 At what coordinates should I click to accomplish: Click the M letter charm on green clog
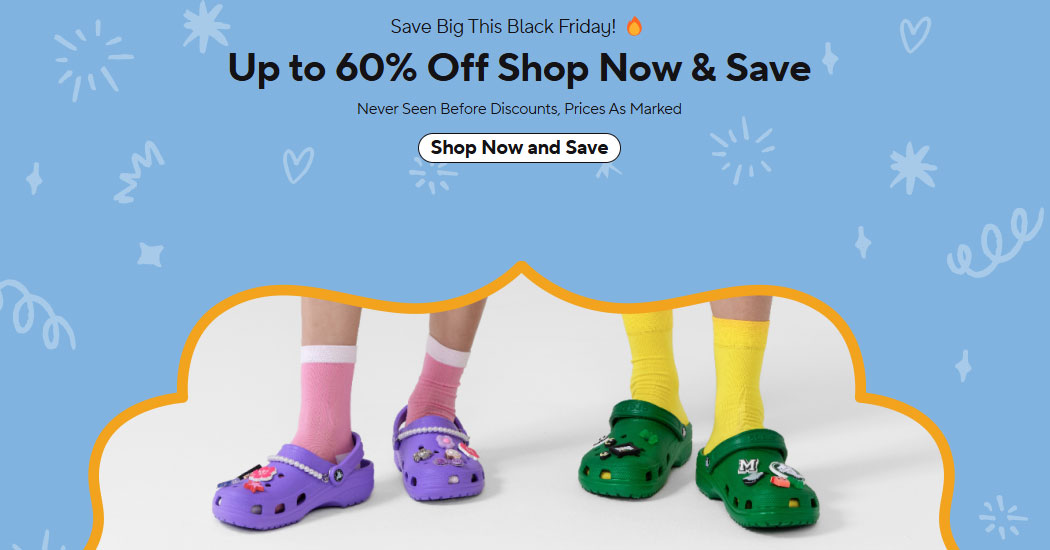(x=748, y=468)
